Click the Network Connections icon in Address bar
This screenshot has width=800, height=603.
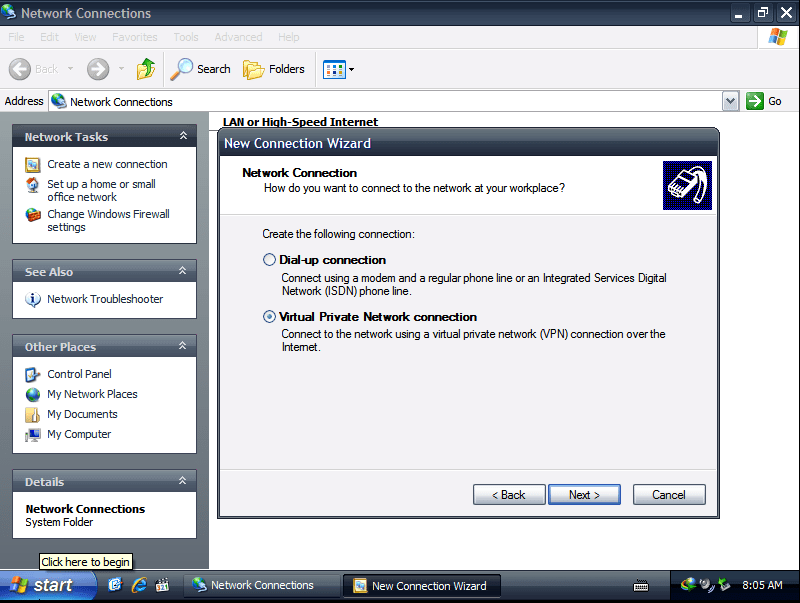(x=59, y=101)
